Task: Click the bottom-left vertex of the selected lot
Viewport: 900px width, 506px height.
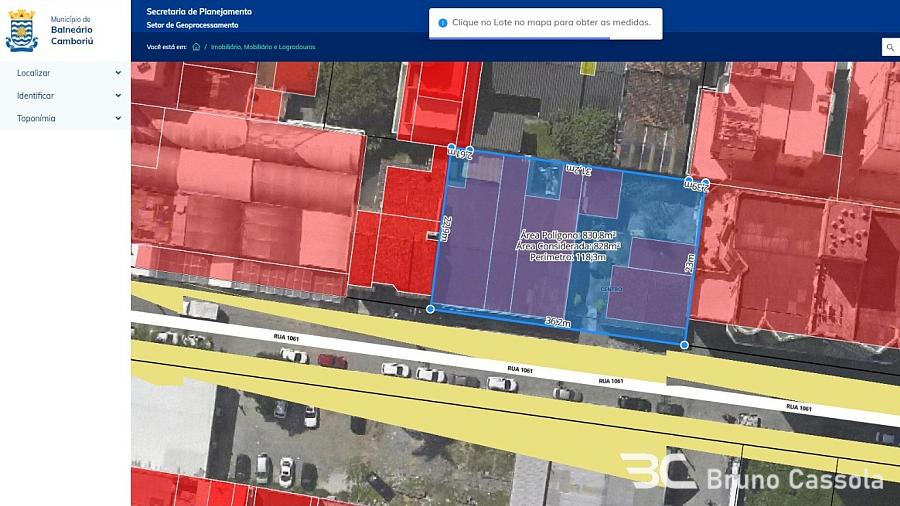Action: point(431,309)
